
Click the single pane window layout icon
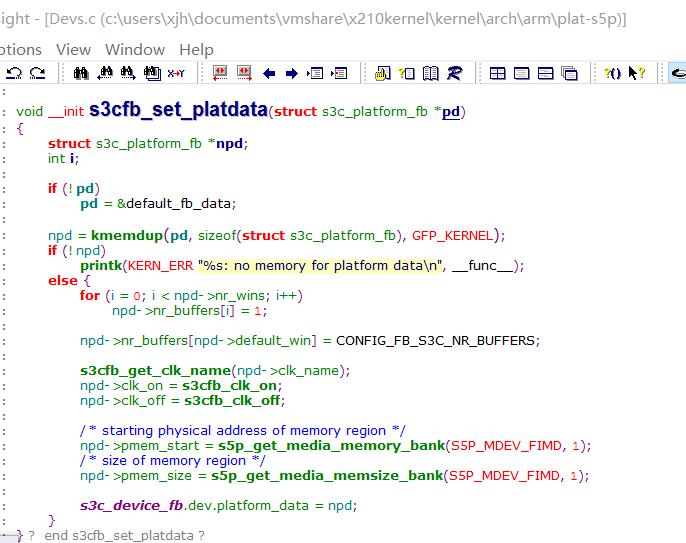tap(522, 73)
